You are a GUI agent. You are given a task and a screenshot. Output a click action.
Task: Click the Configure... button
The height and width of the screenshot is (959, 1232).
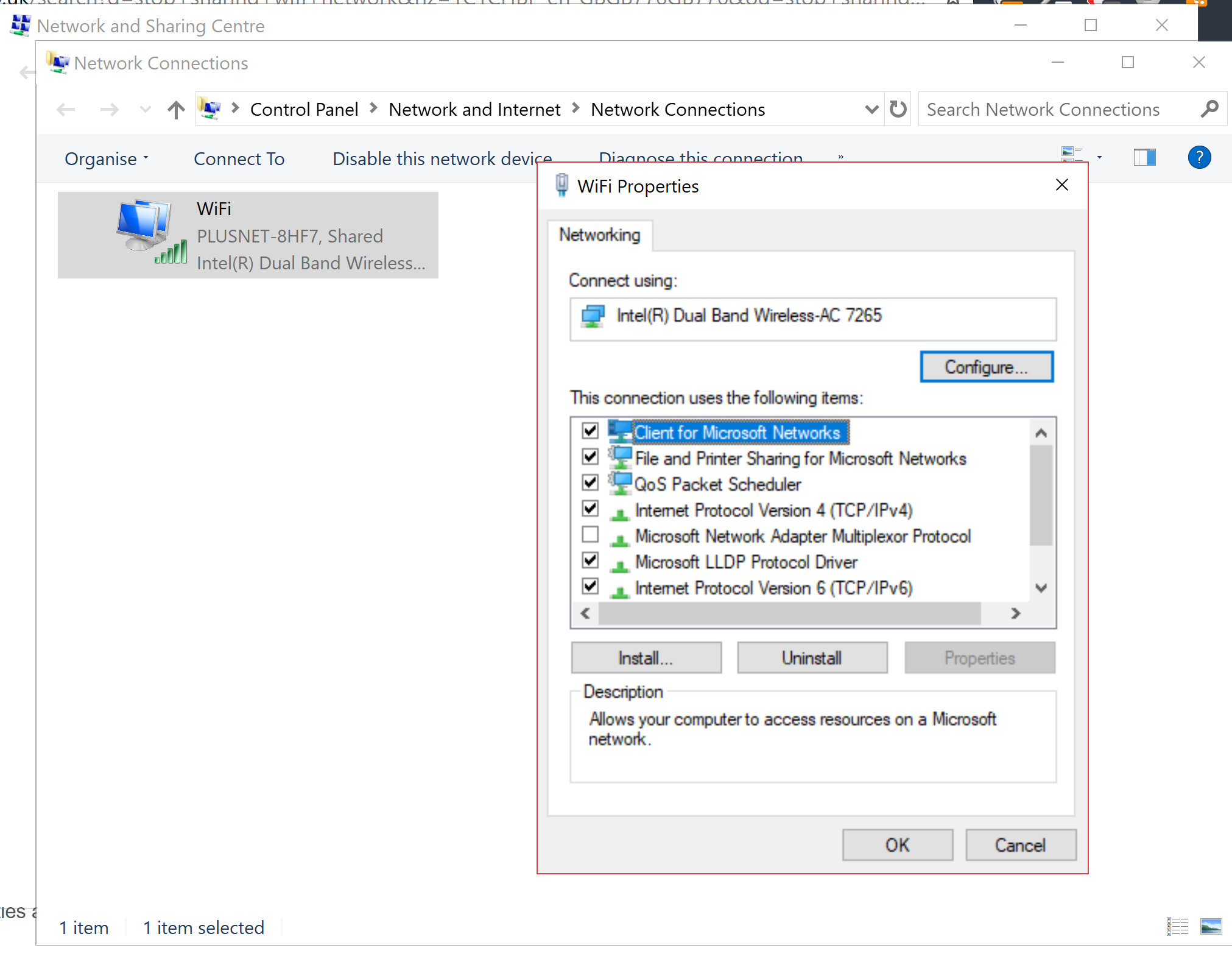click(986, 367)
